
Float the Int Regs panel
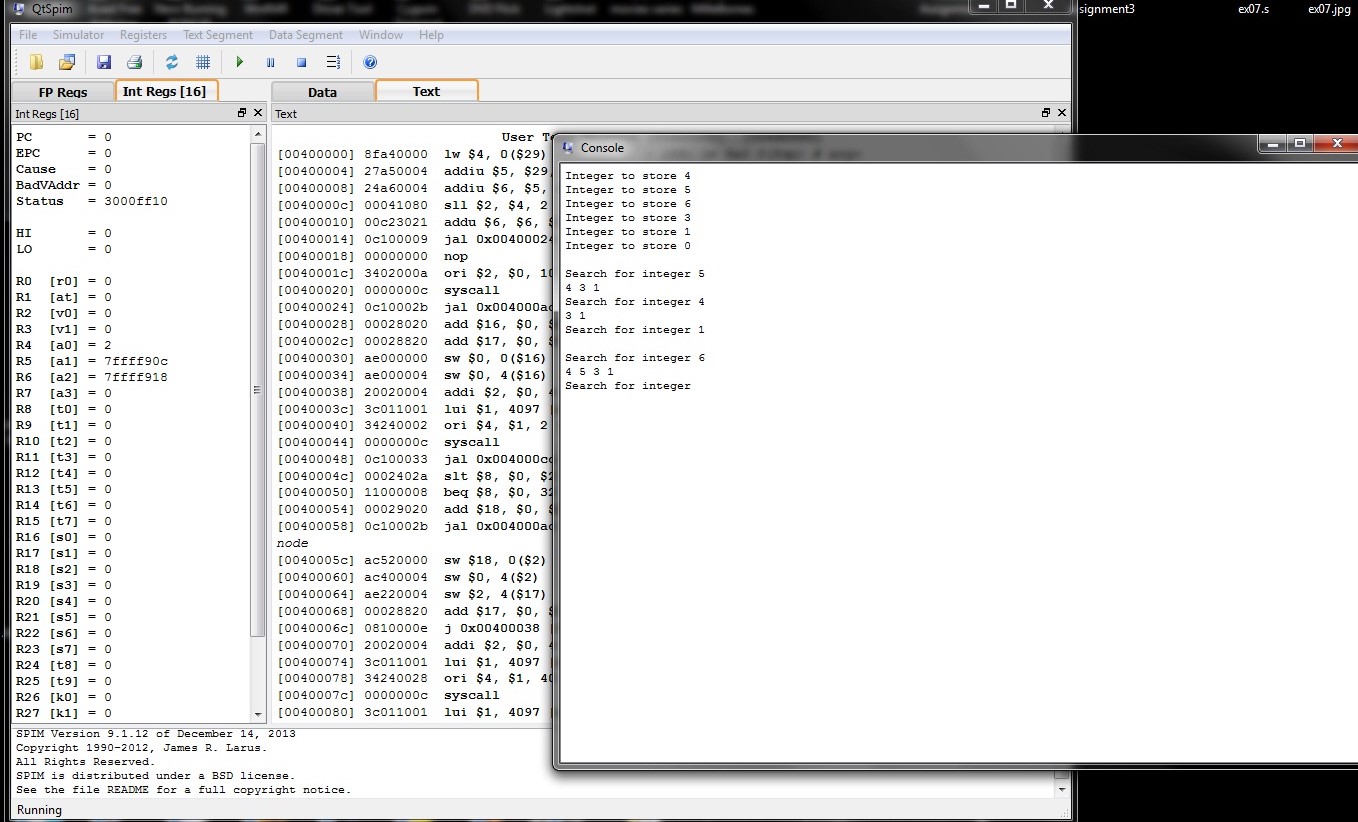(x=242, y=114)
